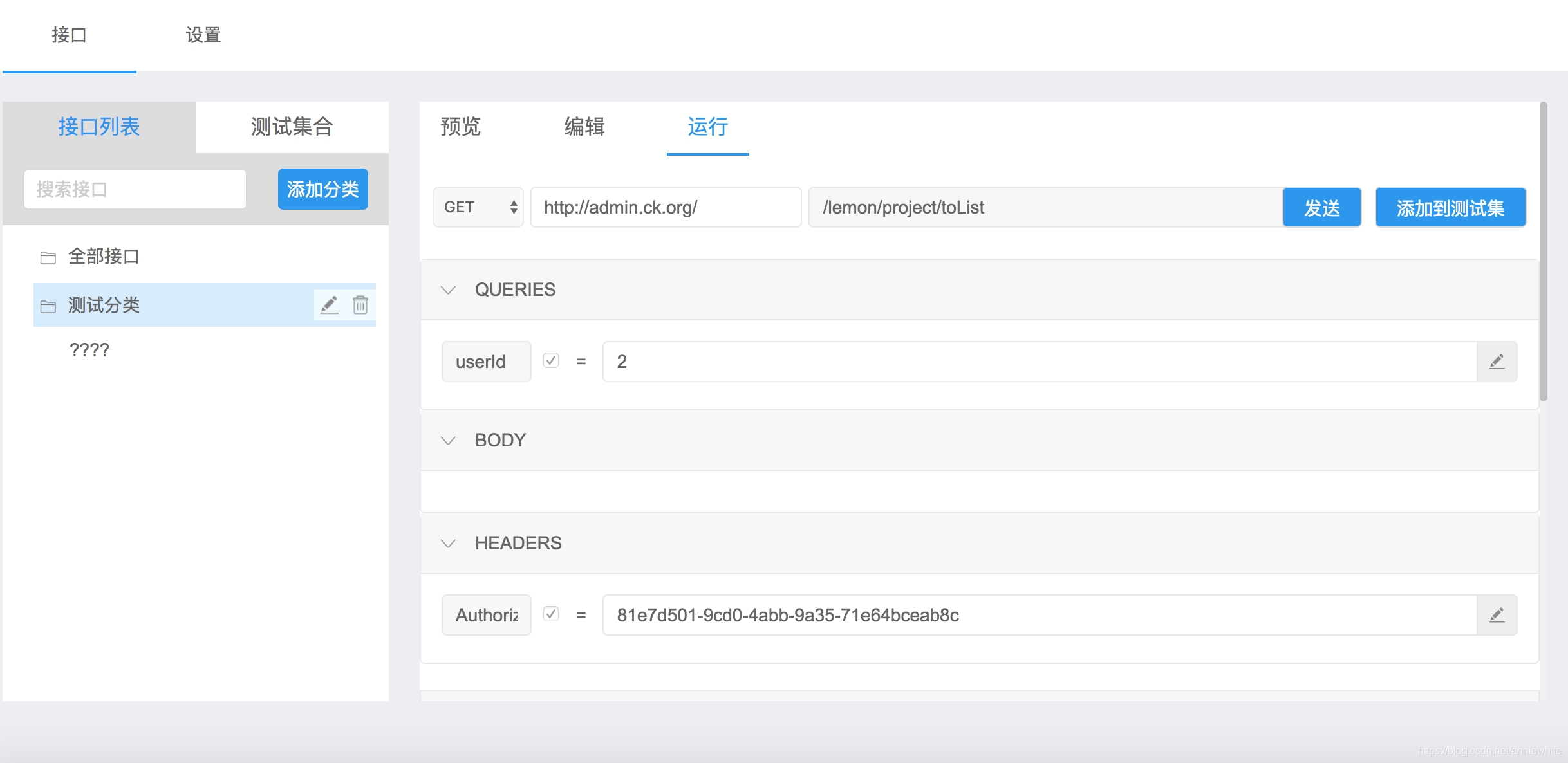Uncheck the Authorization header checkbox
This screenshot has height=763, width=1568.
coord(551,614)
